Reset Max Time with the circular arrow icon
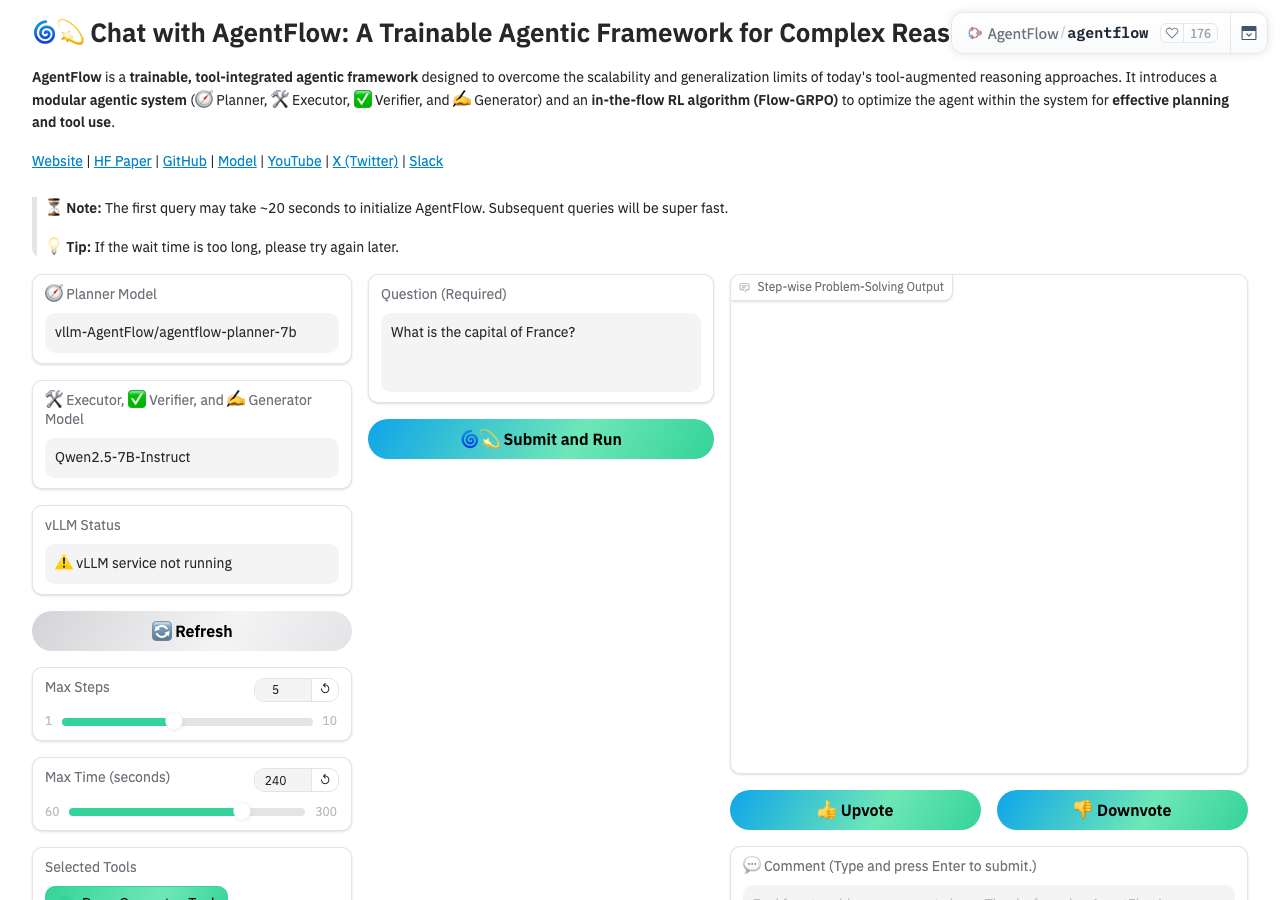 click(x=325, y=780)
